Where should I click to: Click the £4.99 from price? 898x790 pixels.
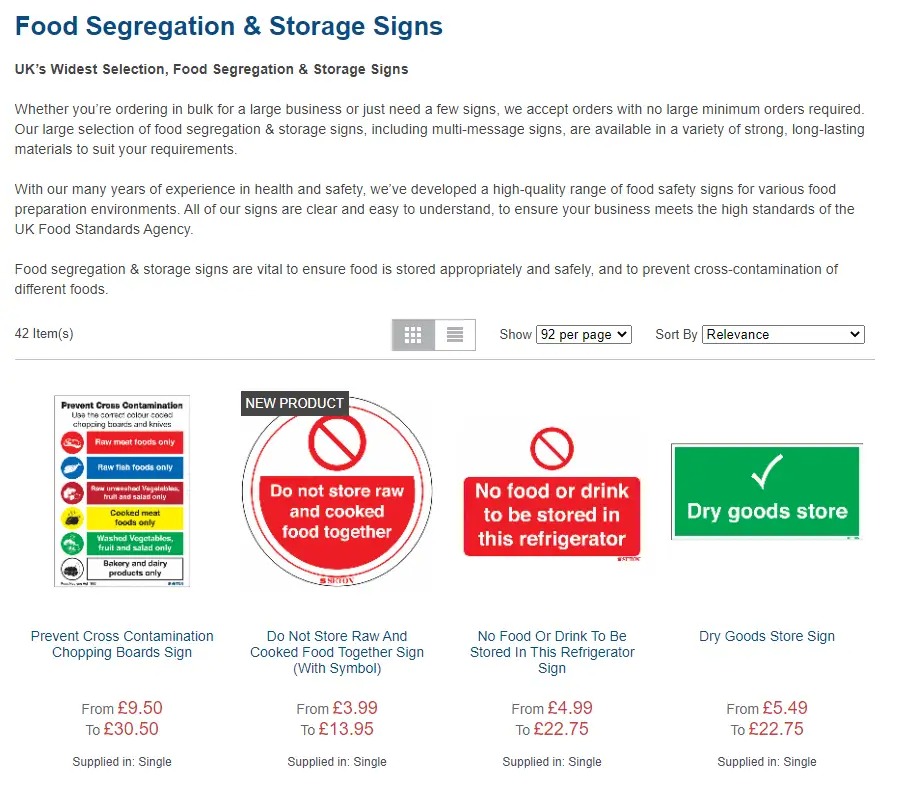point(570,708)
